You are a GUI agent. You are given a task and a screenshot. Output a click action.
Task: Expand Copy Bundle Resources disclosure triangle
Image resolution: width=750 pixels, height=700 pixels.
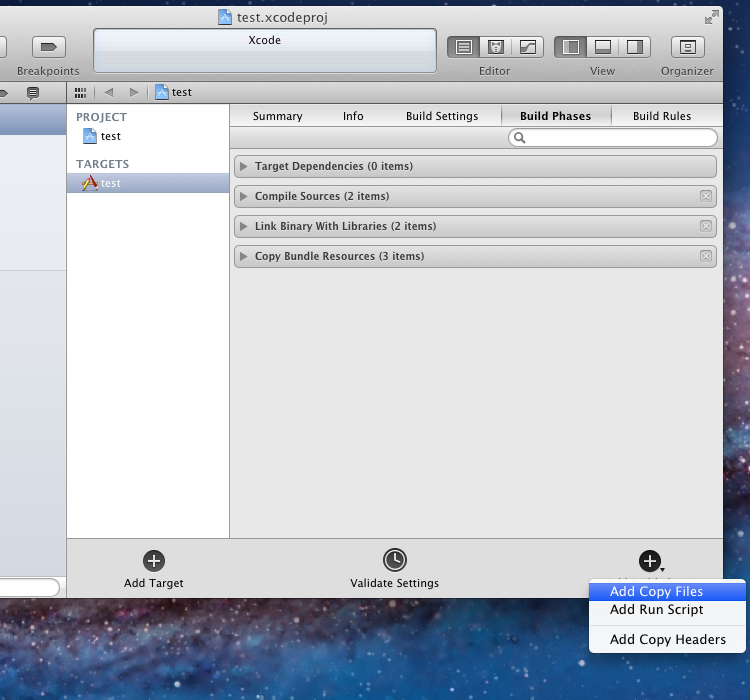244,256
